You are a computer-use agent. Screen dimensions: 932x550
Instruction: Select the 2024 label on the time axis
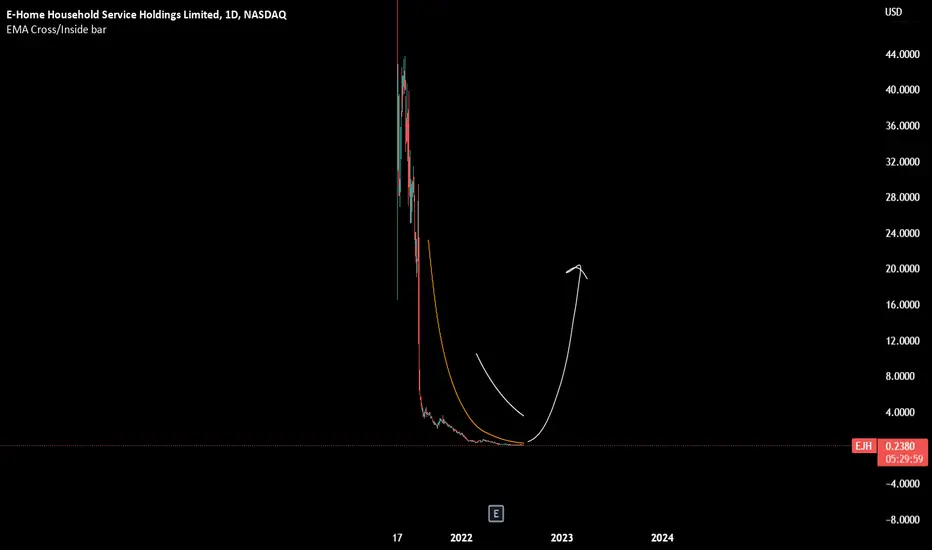662,538
